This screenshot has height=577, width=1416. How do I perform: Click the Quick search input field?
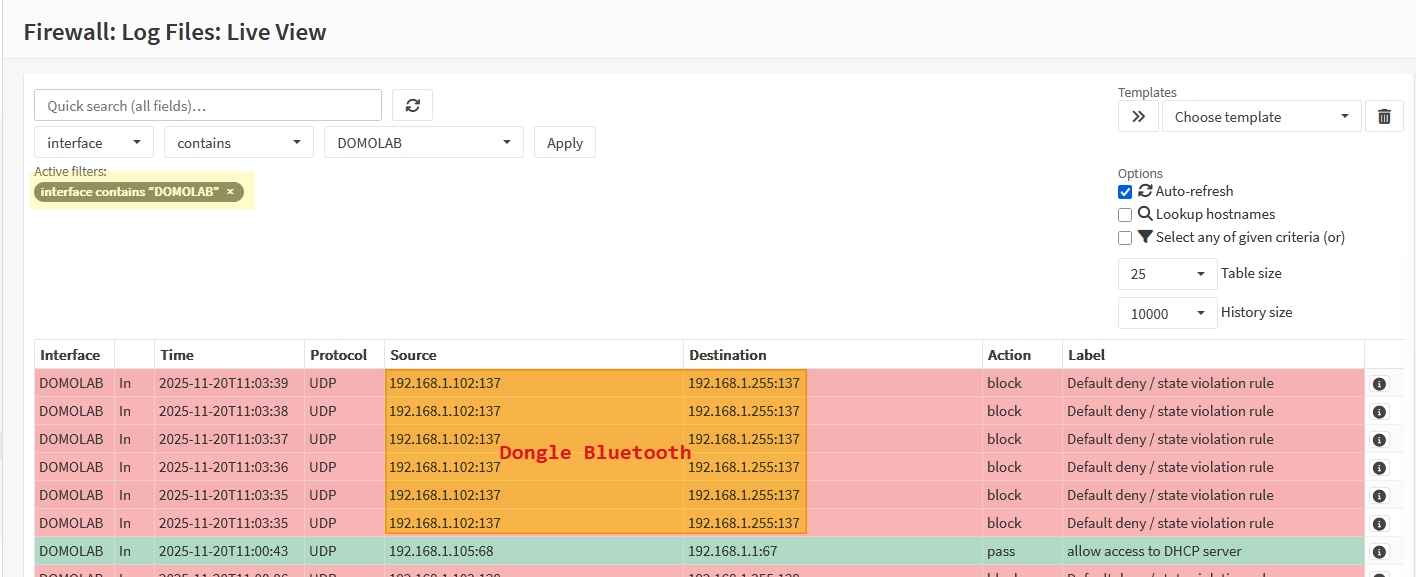208,106
